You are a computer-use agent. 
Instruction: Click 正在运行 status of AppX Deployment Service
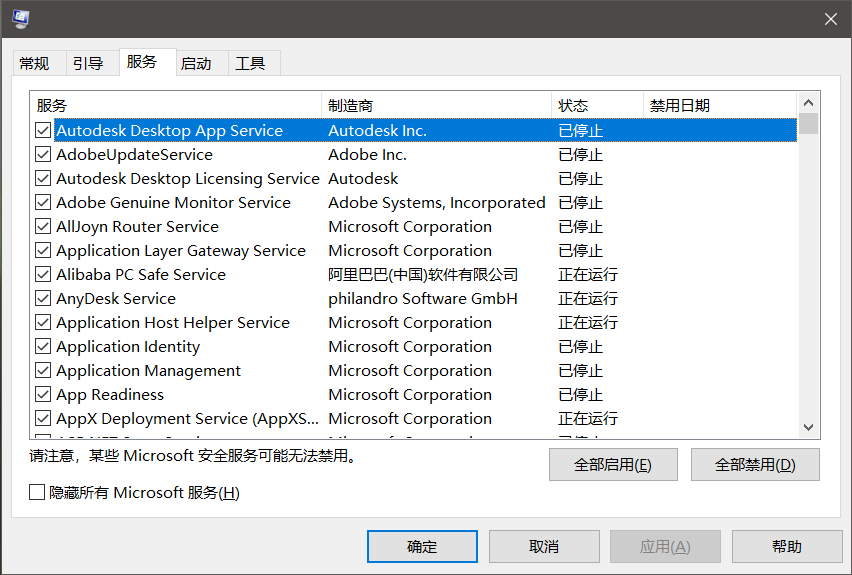[588, 418]
